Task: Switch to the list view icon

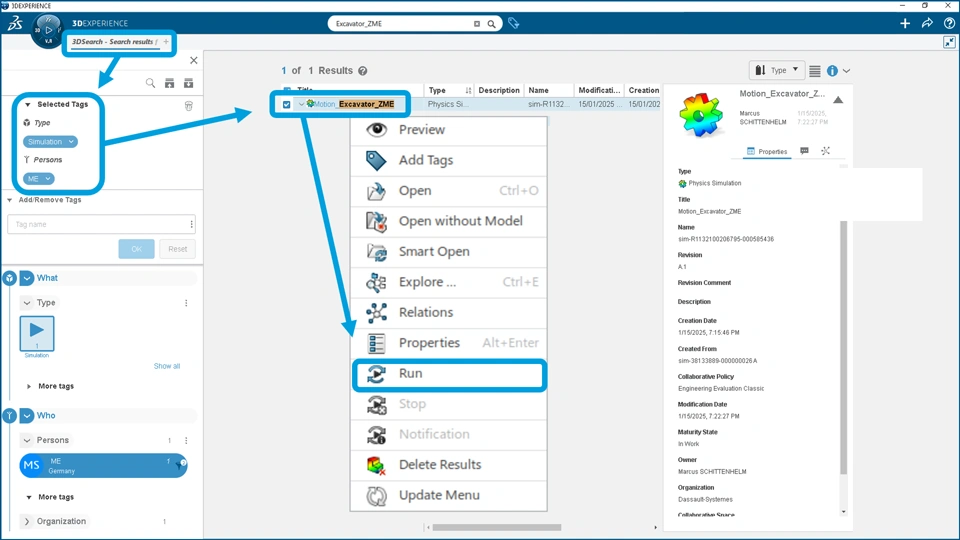Action: [x=814, y=71]
